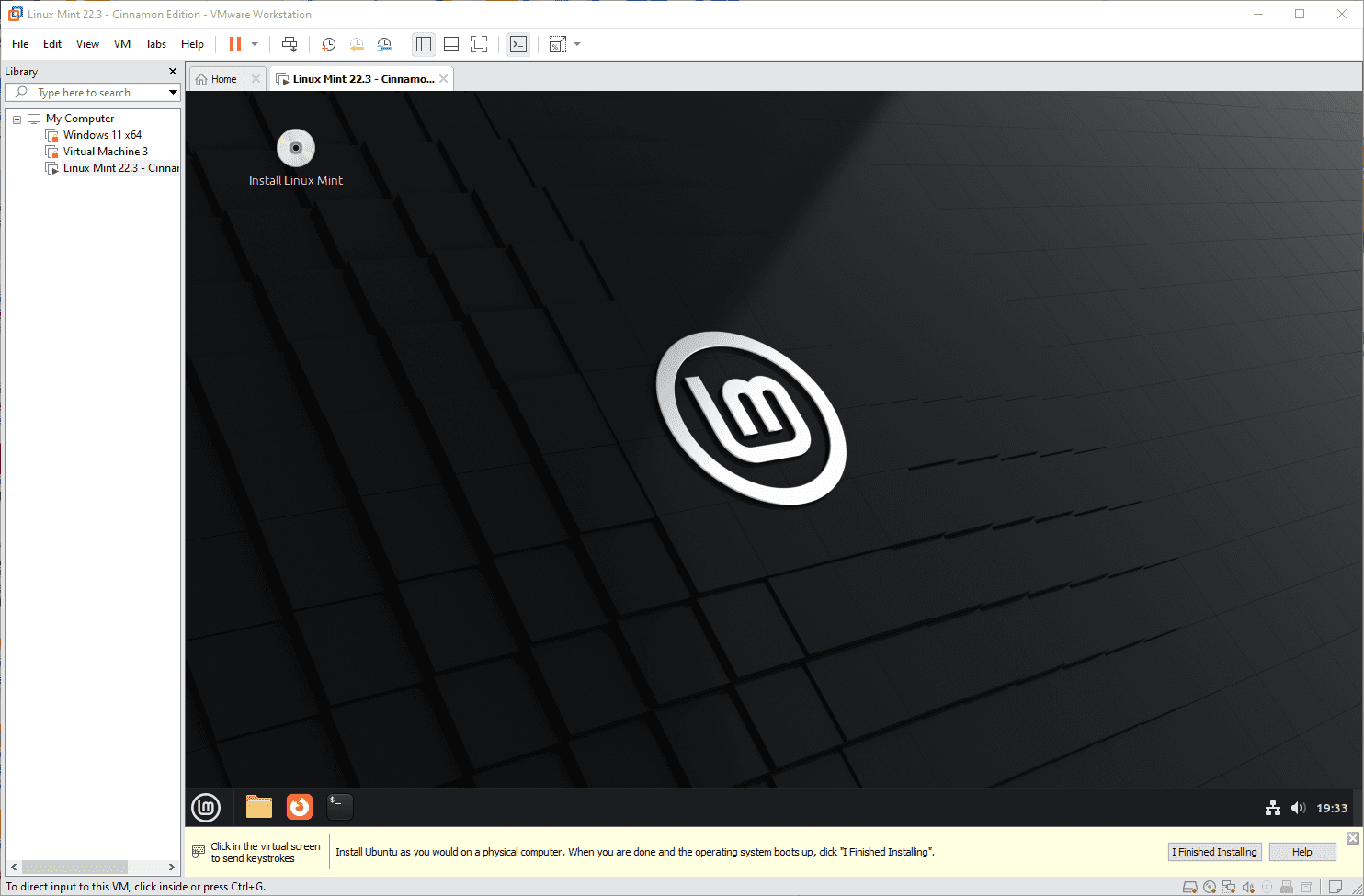Open the Edit menu

point(52,44)
